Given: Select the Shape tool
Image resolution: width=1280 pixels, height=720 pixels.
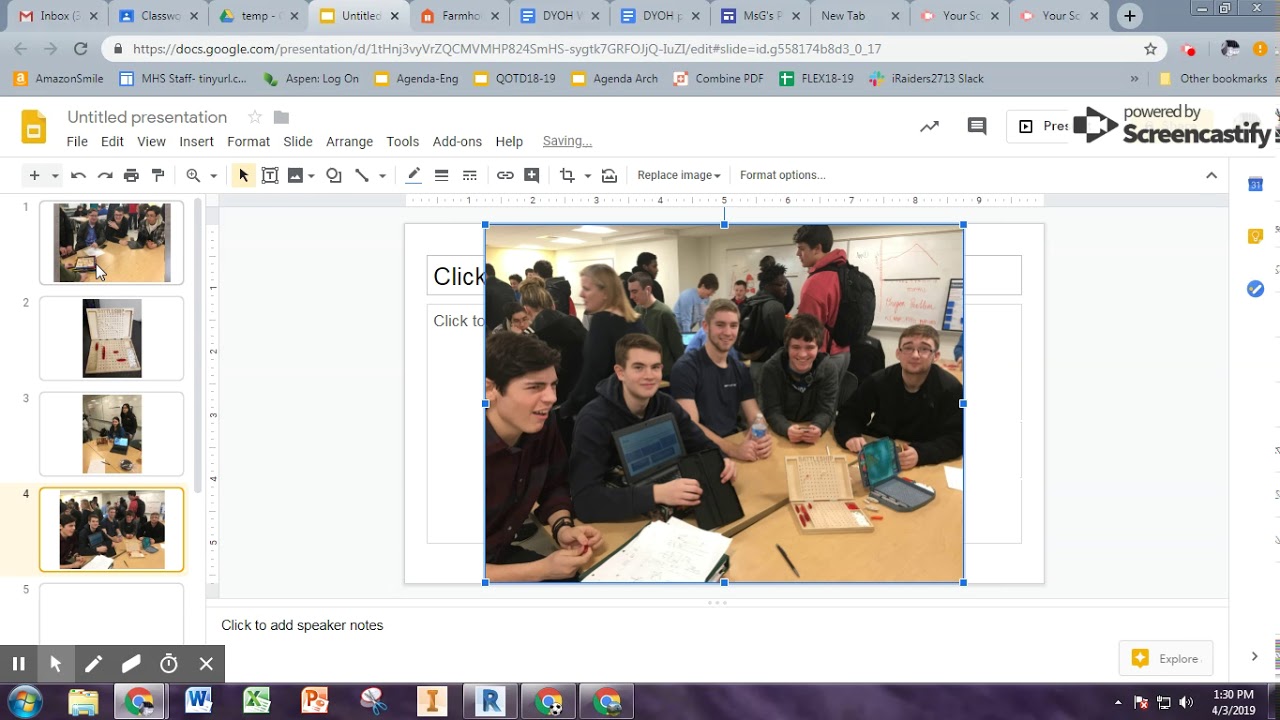Looking at the screenshot, I should [x=334, y=175].
